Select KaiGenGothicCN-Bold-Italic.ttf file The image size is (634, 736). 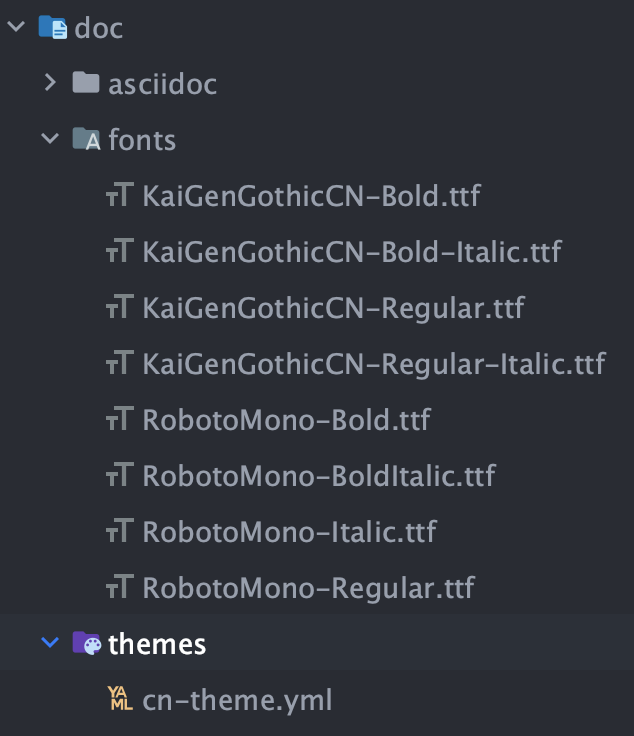coord(352,251)
